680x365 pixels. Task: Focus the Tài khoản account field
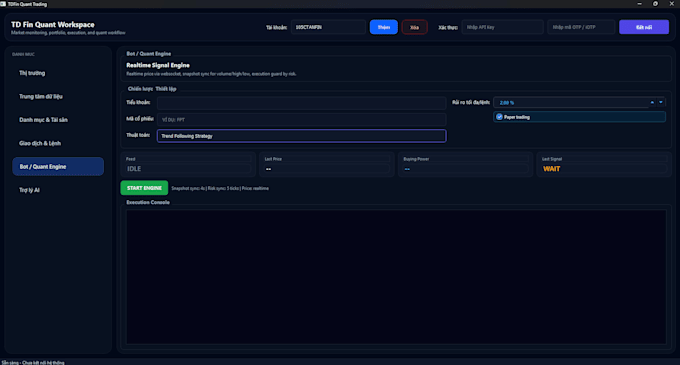328,27
